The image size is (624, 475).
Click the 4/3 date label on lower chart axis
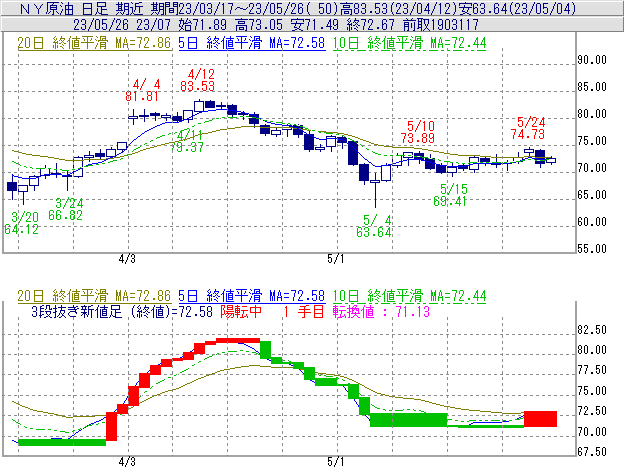127,462
